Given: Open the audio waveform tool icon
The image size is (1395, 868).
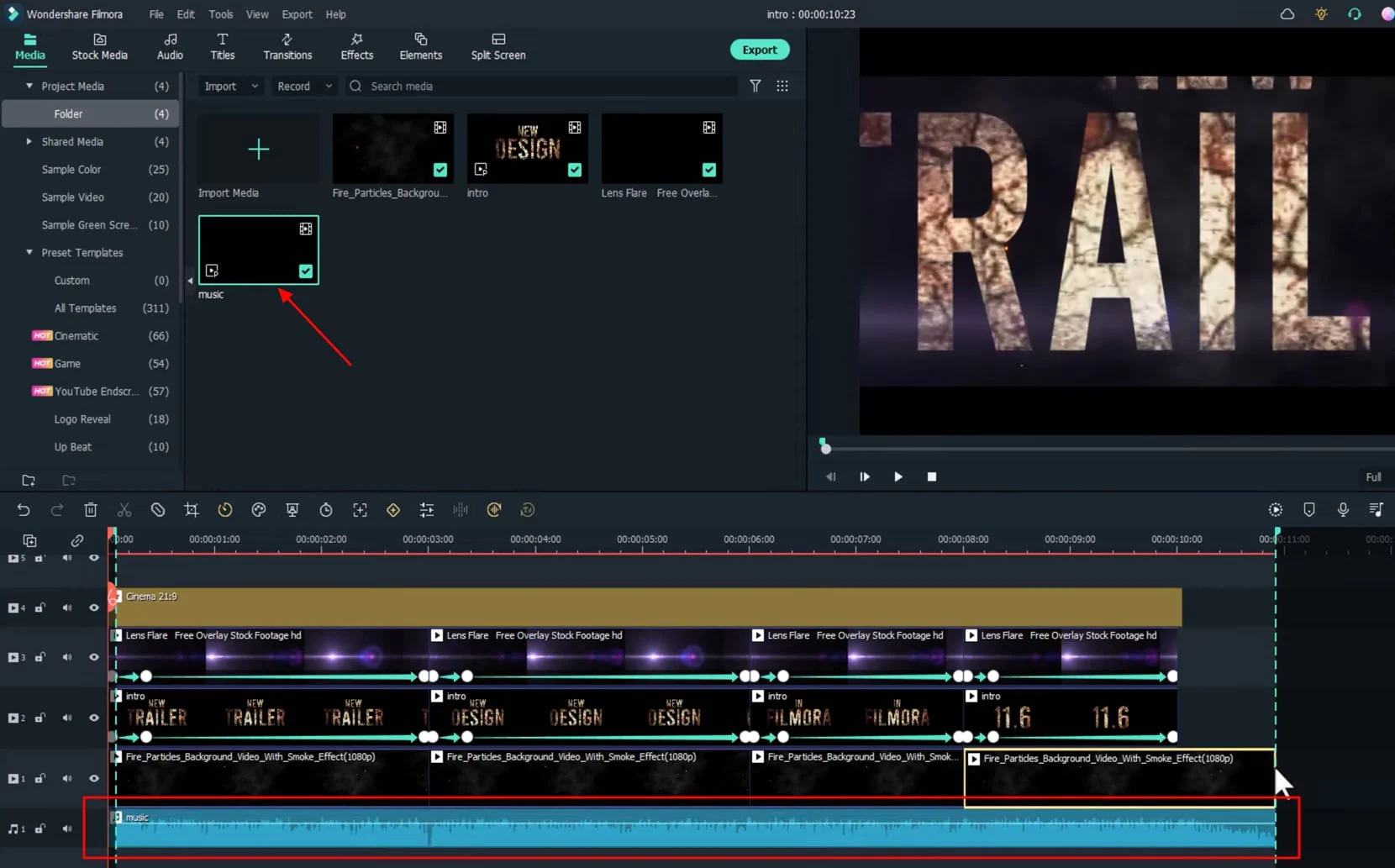Looking at the screenshot, I should 461,510.
